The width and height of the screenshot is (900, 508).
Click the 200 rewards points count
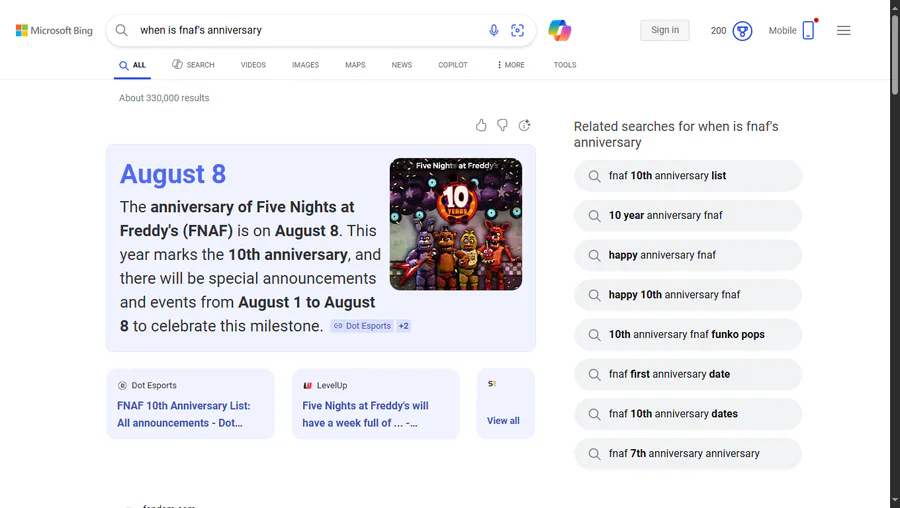(x=718, y=30)
